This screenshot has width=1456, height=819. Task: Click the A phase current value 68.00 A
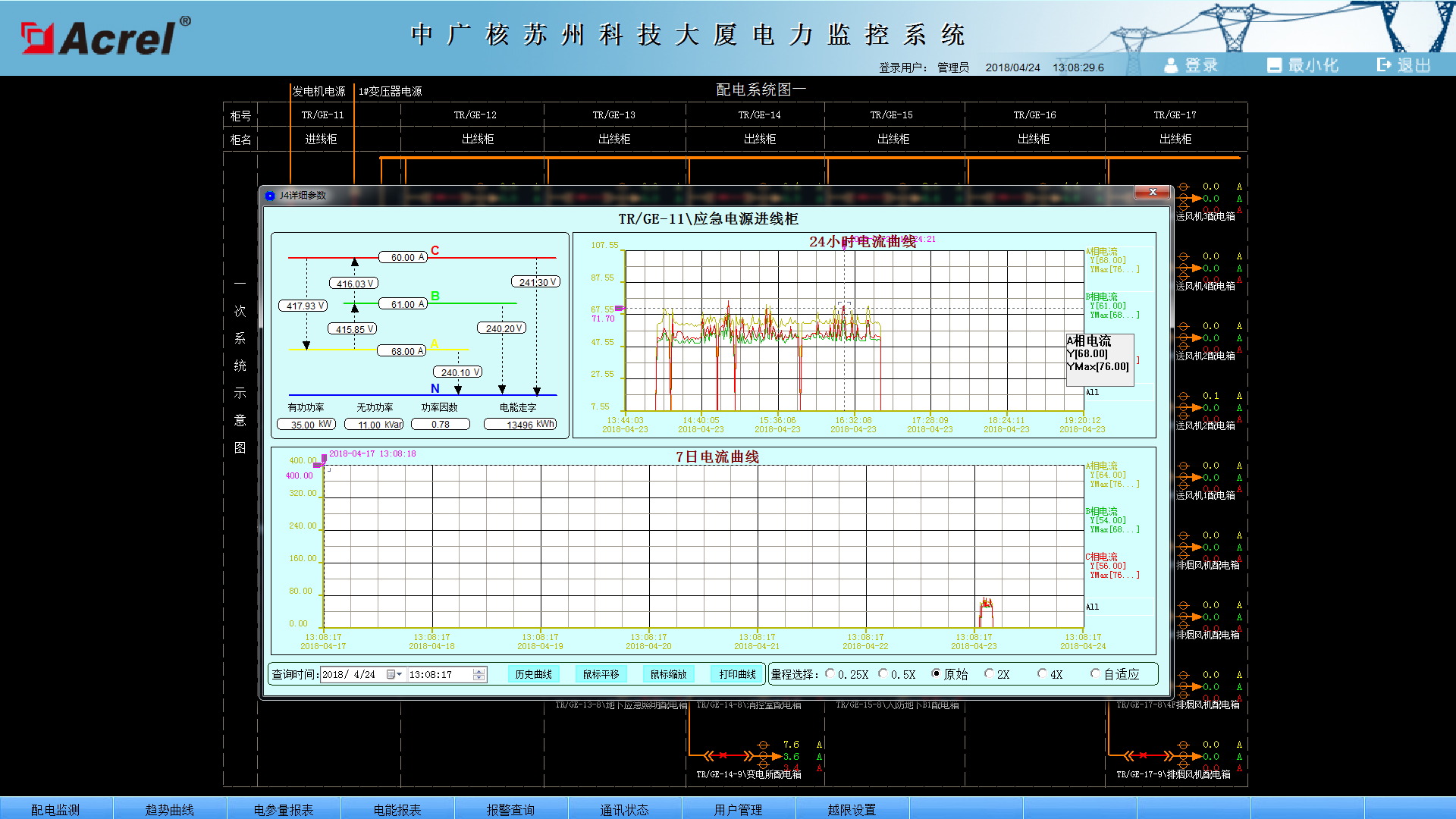[x=402, y=351]
